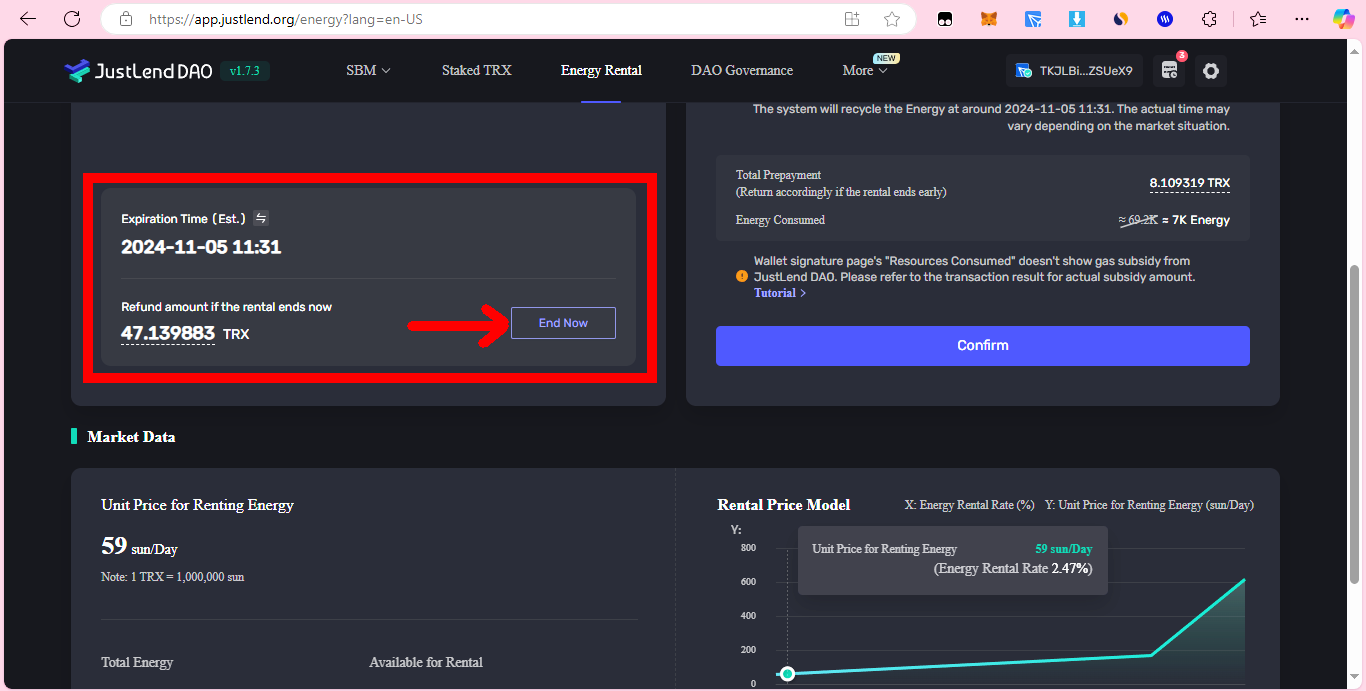Bookmark this page with the star icon

(892, 19)
